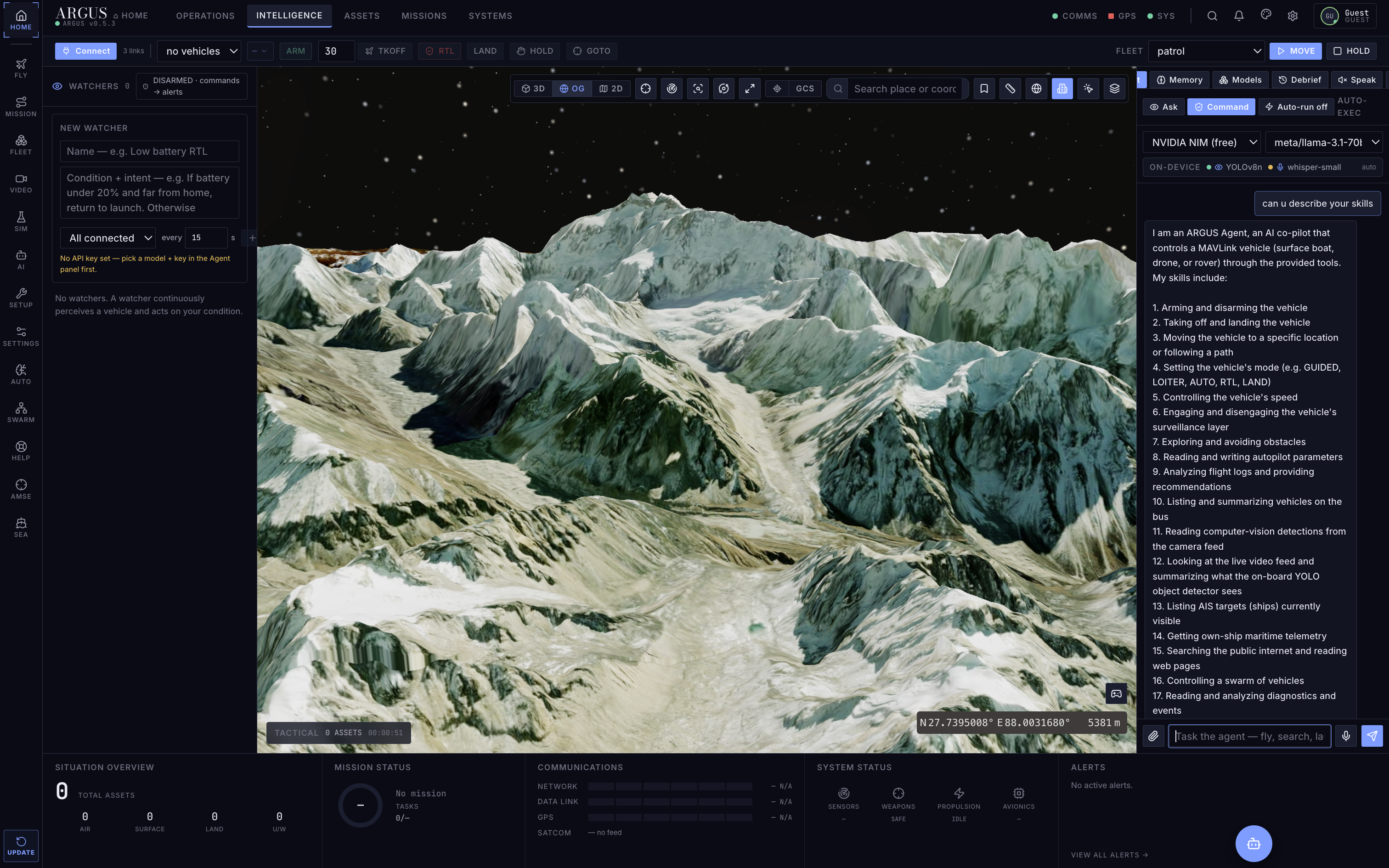Screen dimensions: 1389x868
Task: Click the UPDATE button in sidebar
Action: pos(21,845)
